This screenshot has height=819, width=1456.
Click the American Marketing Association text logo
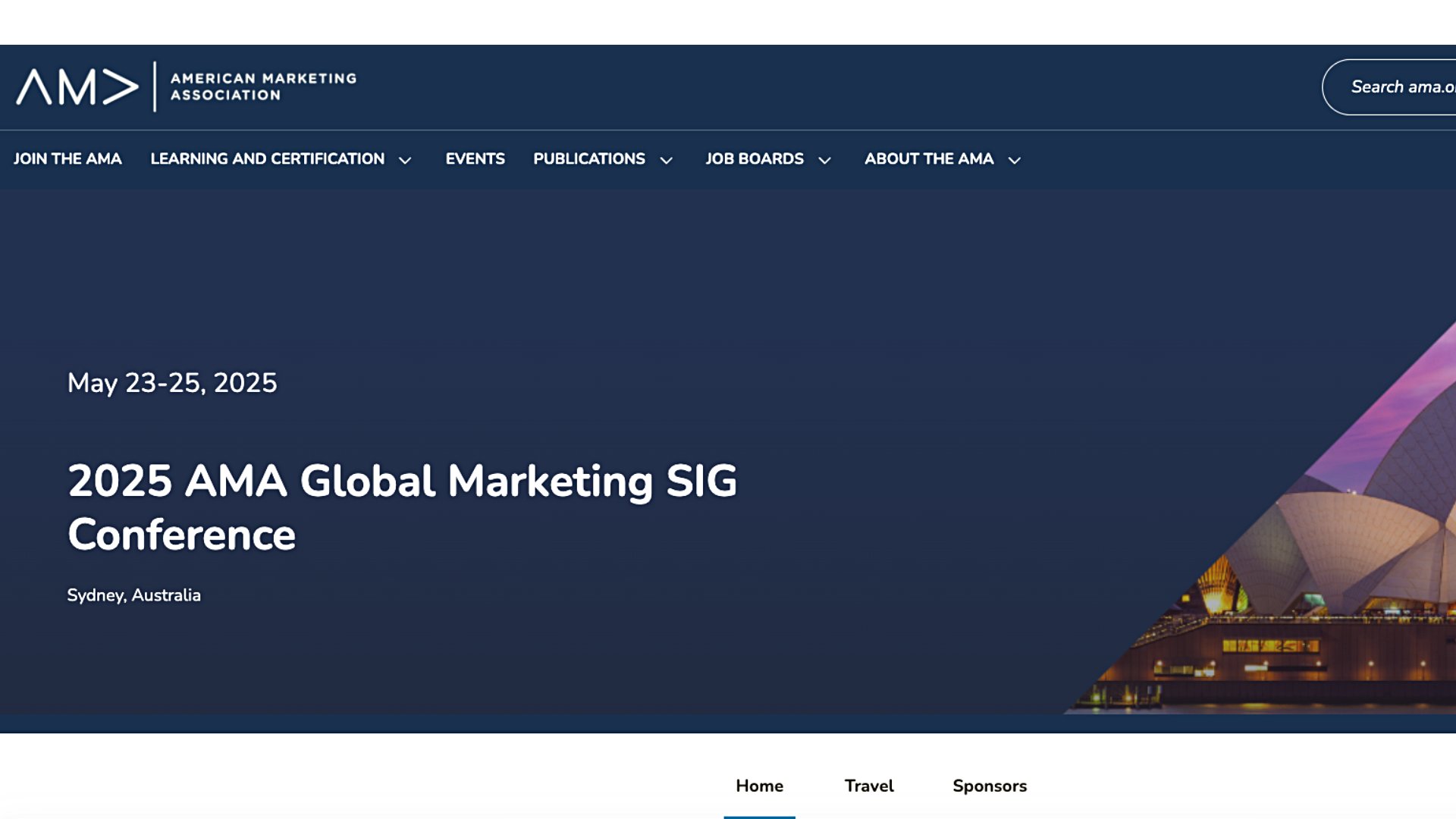point(263,86)
